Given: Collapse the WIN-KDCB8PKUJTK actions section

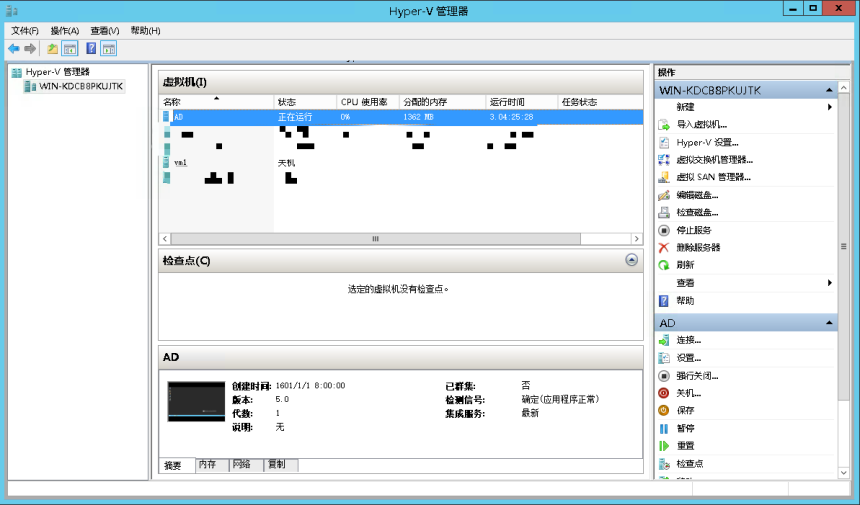Looking at the screenshot, I should click(x=829, y=90).
